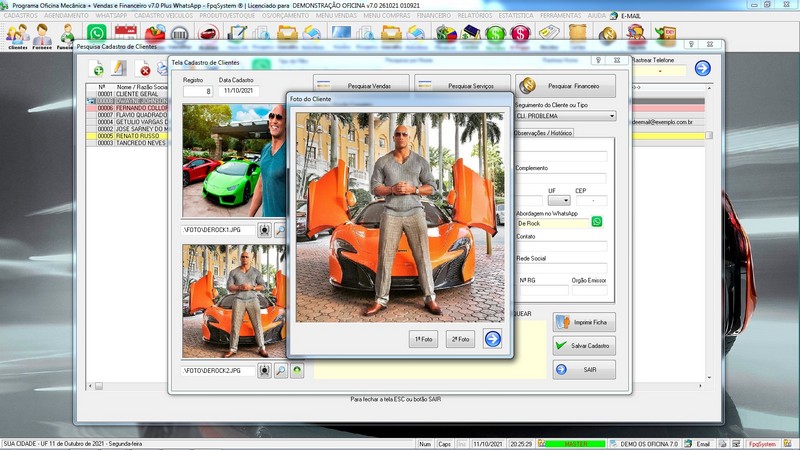
Task: Switch to Observações / Histórico tab
Action: (543, 133)
